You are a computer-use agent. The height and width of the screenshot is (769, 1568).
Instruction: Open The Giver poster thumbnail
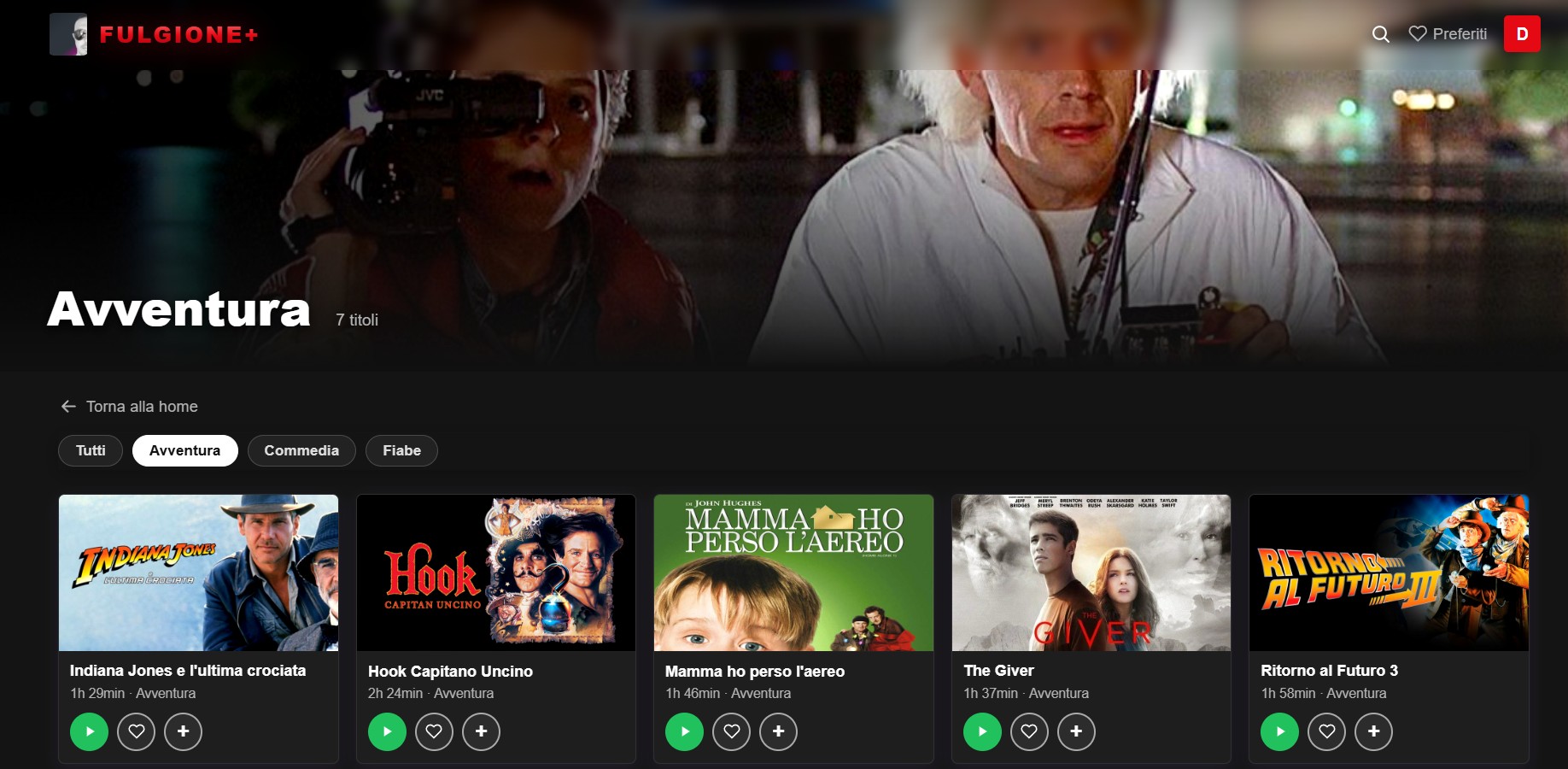(1091, 572)
